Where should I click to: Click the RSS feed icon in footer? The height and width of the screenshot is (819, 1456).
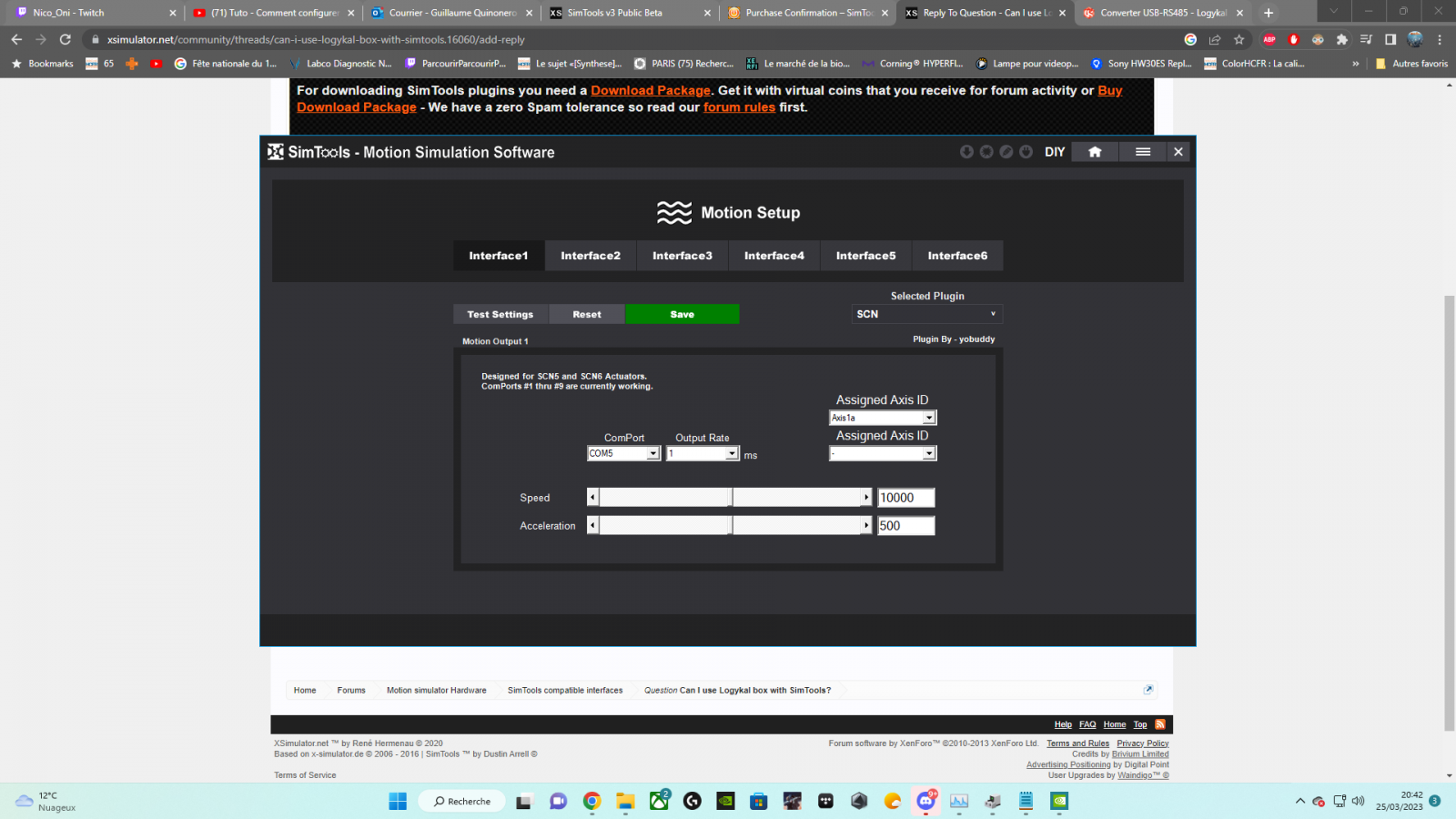click(1160, 724)
